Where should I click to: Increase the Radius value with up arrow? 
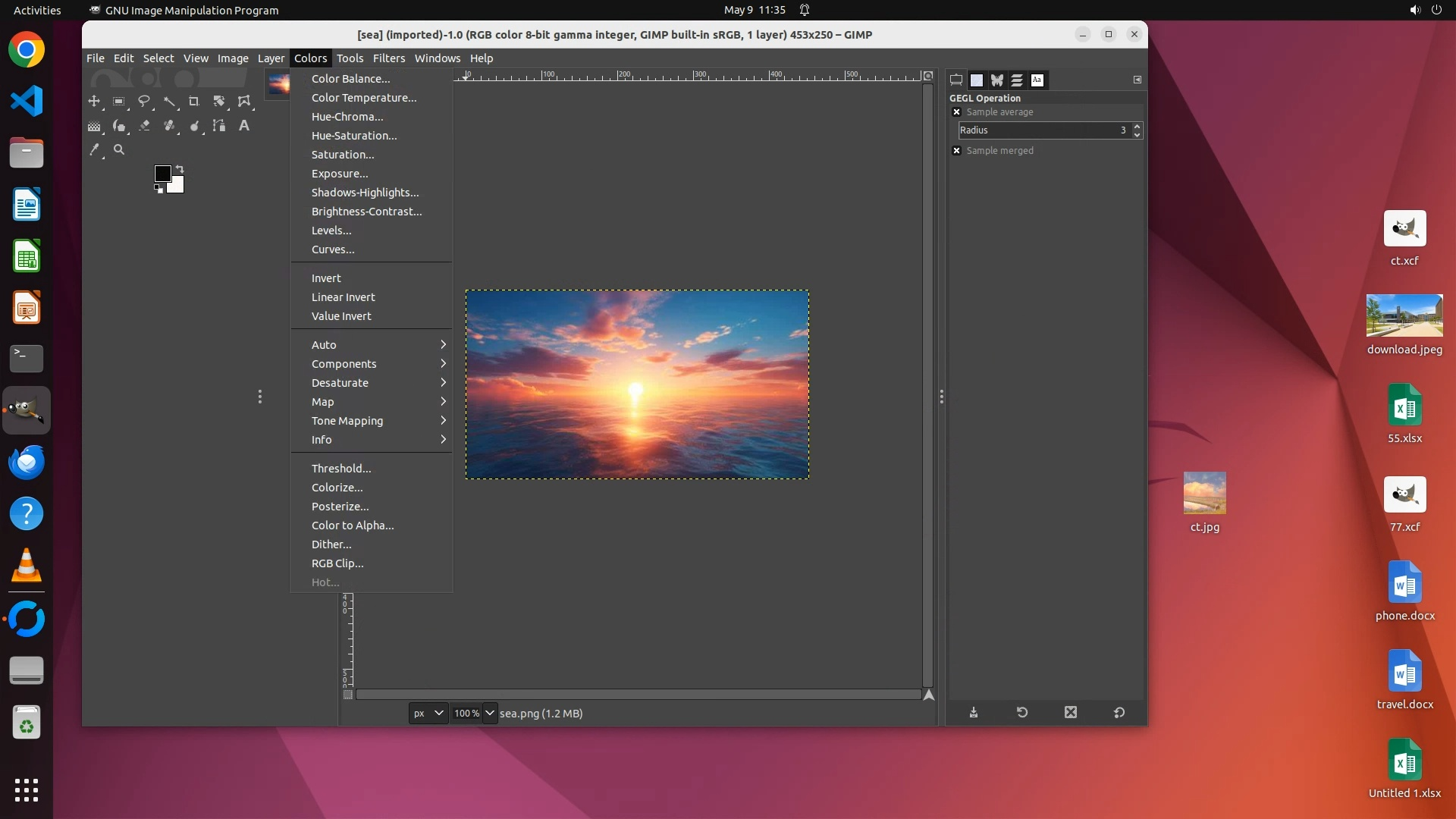[1136, 126]
